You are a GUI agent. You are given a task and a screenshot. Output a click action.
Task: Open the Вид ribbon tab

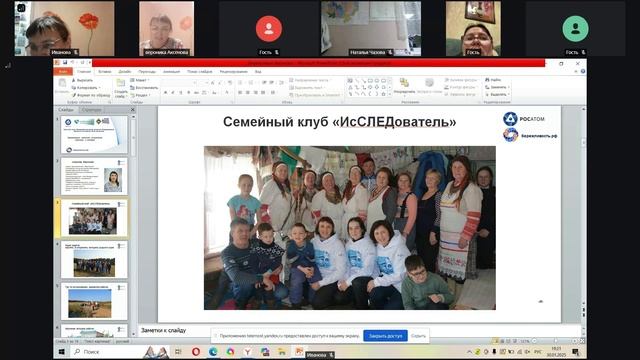[x=258, y=71]
